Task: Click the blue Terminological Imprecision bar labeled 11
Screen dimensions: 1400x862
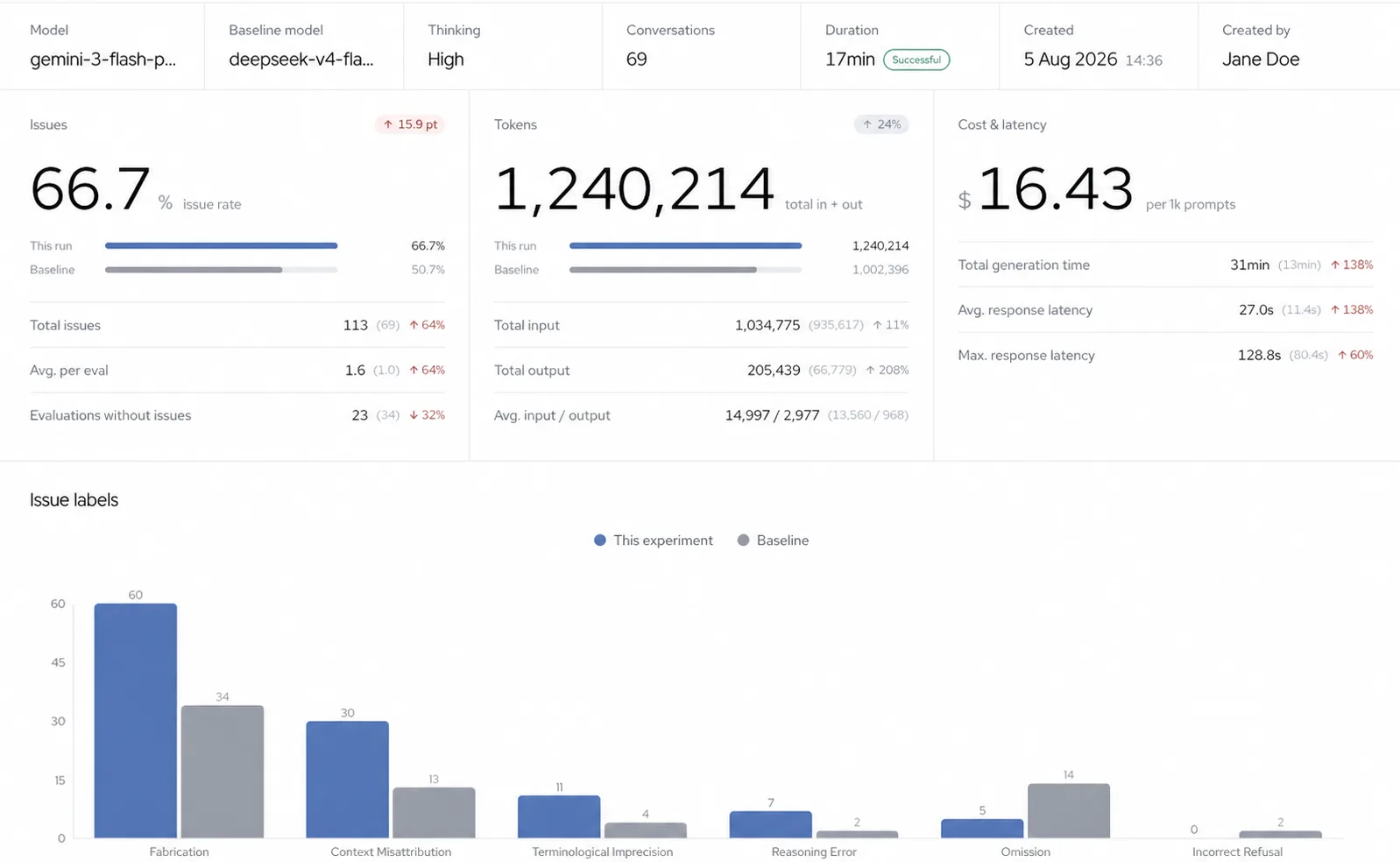Action: click(x=559, y=816)
